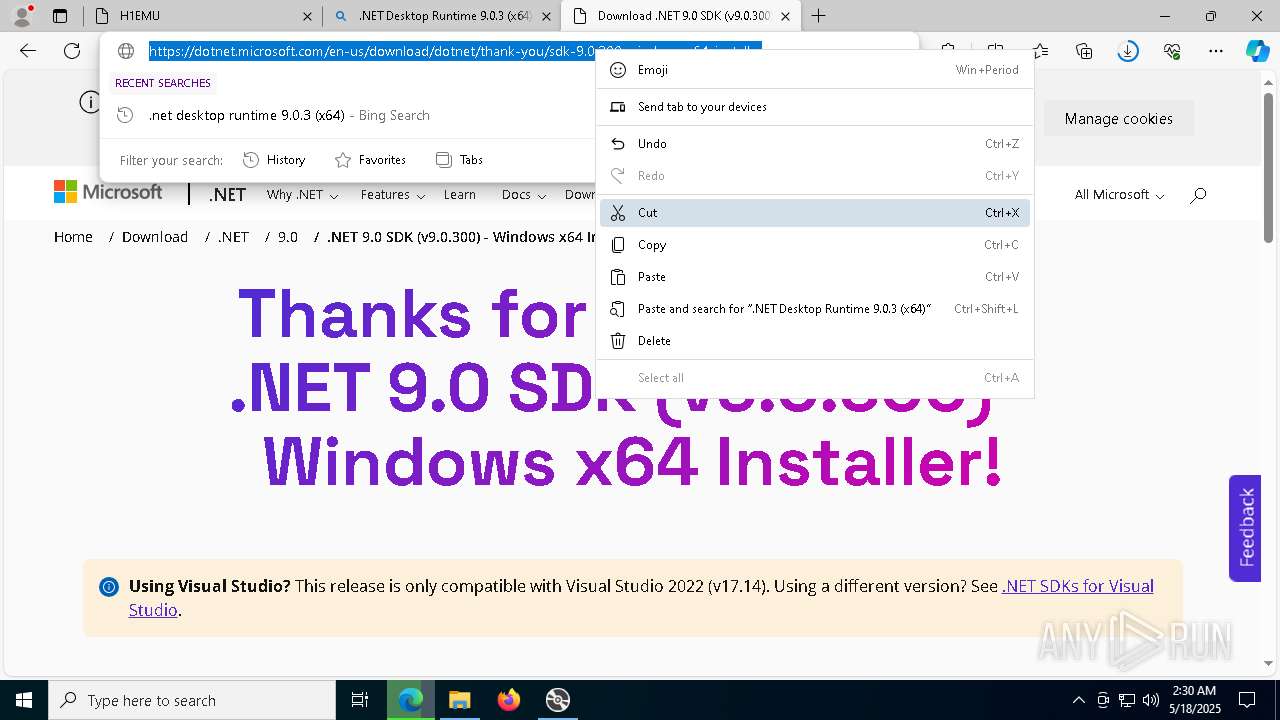1280x720 pixels.
Task: Open the notification center icon
Action: coord(1247,700)
